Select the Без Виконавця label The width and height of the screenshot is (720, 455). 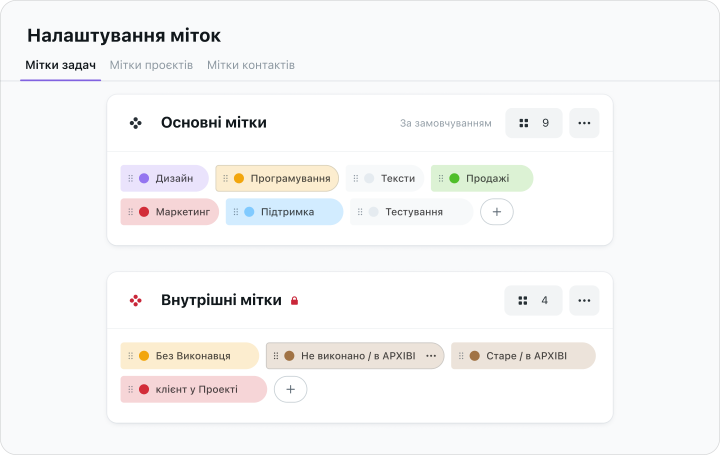190,356
